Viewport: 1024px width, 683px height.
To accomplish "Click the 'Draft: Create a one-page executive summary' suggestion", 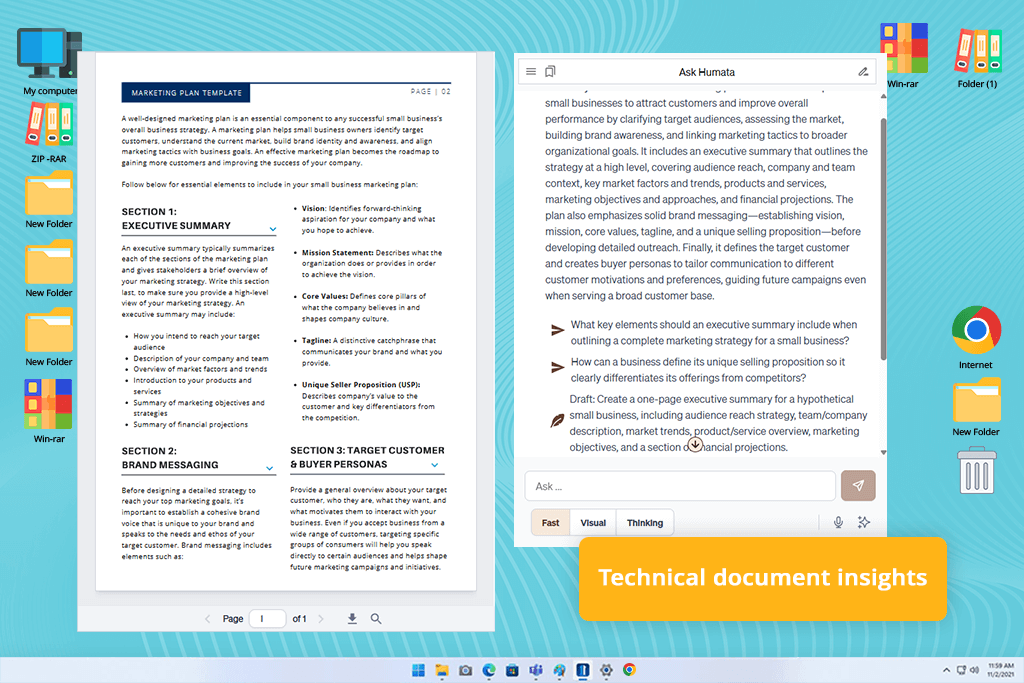I will 718,423.
